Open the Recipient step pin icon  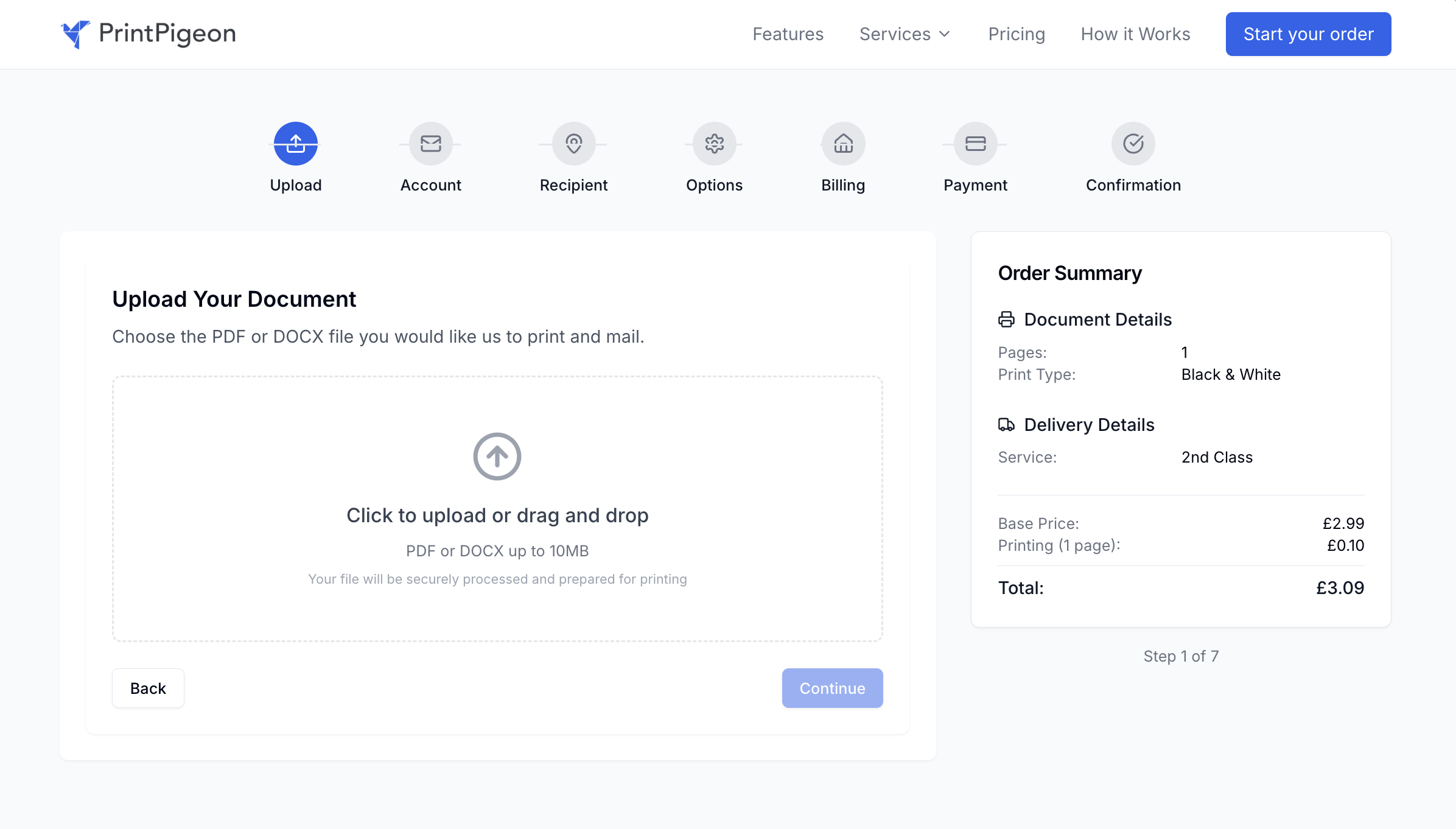(x=572, y=143)
